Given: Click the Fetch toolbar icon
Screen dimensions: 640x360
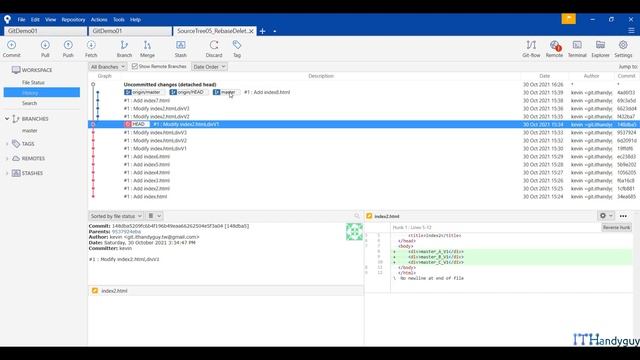Looking at the screenshot, I should click(91, 49).
